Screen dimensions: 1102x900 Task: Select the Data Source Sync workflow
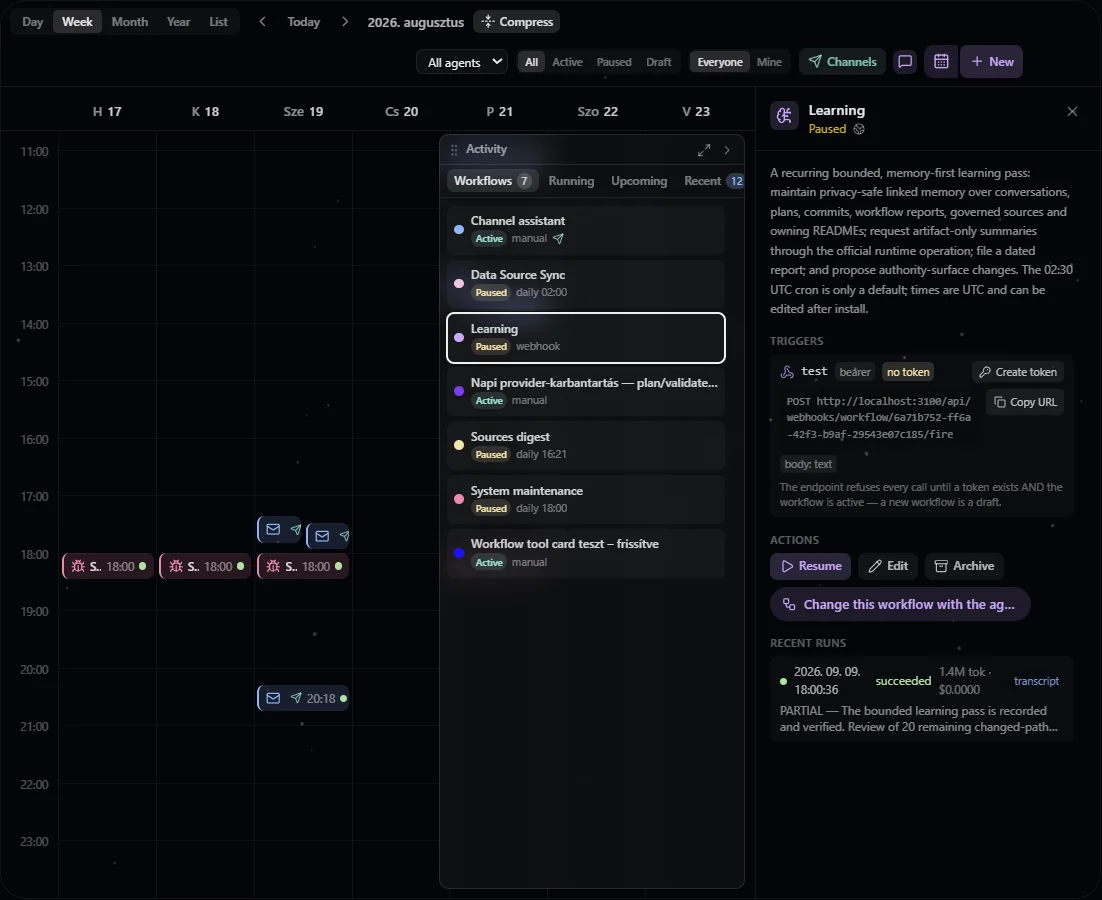[x=585, y=284]
